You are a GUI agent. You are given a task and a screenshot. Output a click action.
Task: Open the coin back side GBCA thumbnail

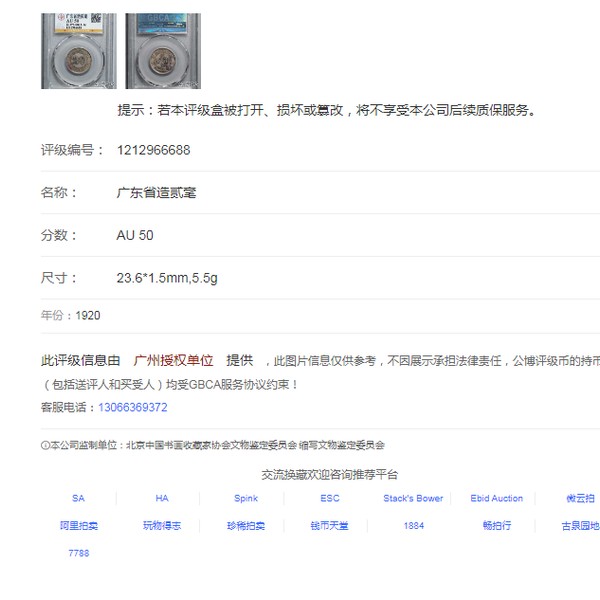tap(163, 51)
